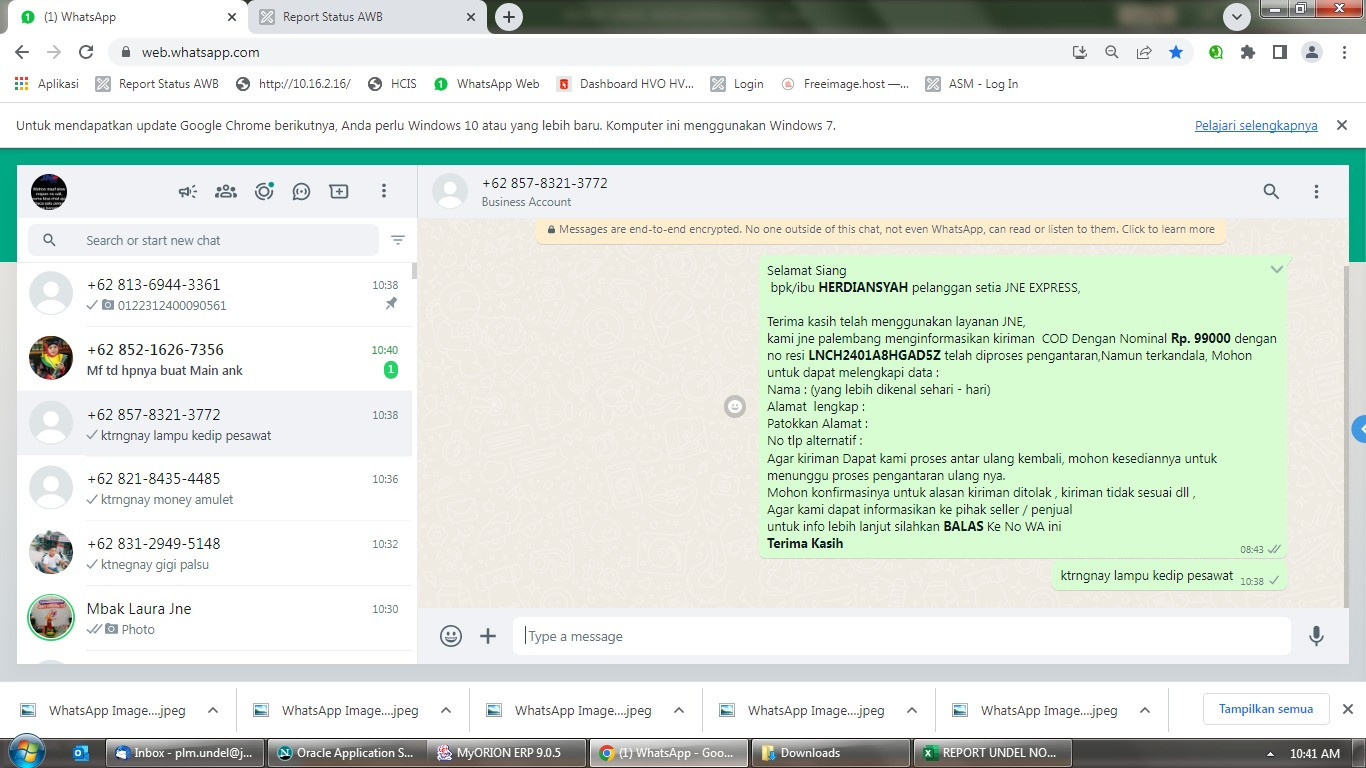
Task: Open HCIS bookmark
Action: point(392,84)
